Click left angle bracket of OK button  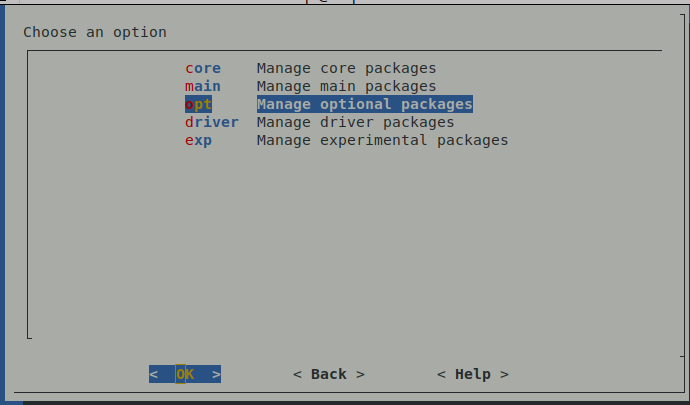coord(154,374)
